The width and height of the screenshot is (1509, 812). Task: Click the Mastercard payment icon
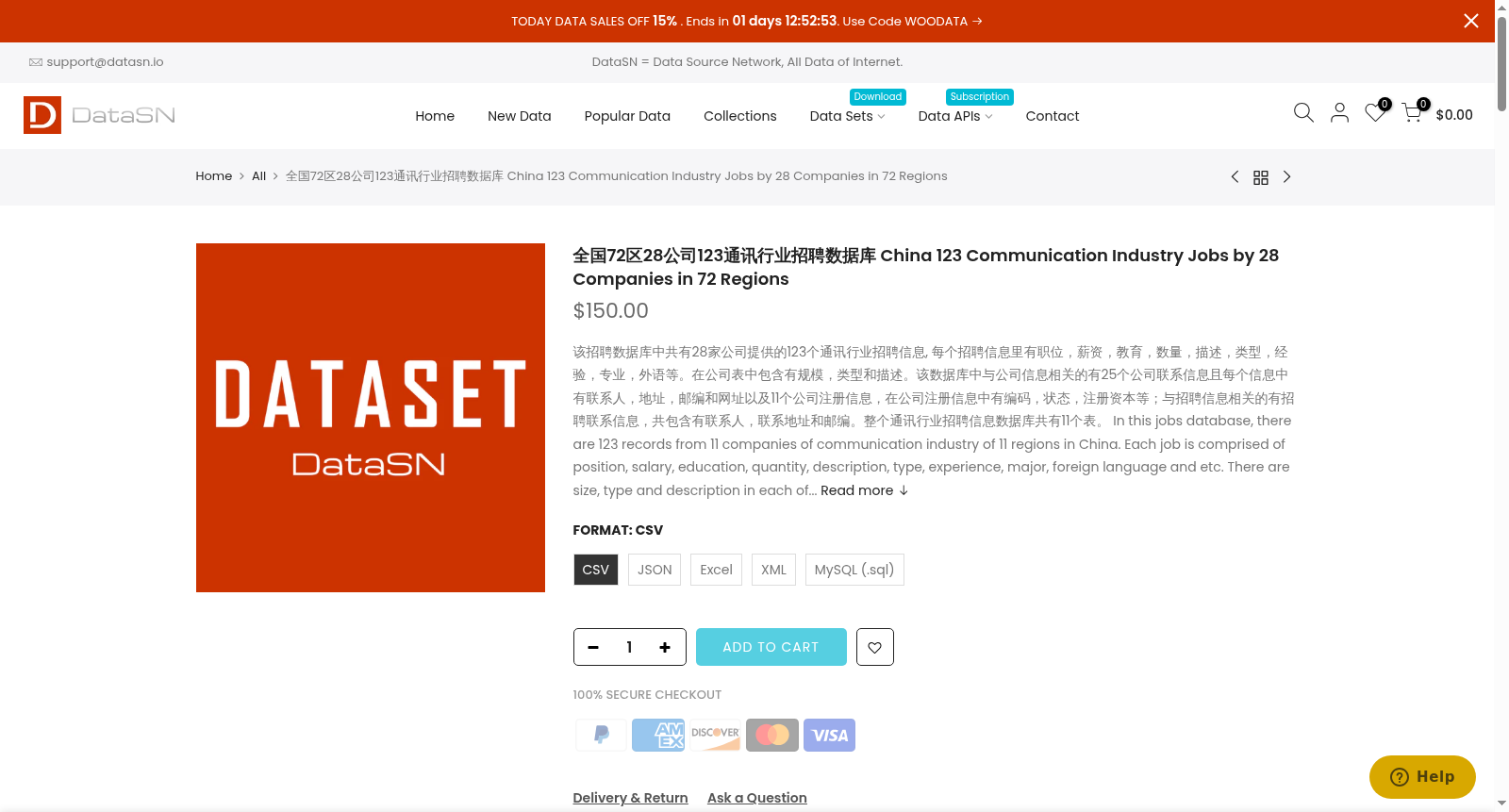[772, 735]
